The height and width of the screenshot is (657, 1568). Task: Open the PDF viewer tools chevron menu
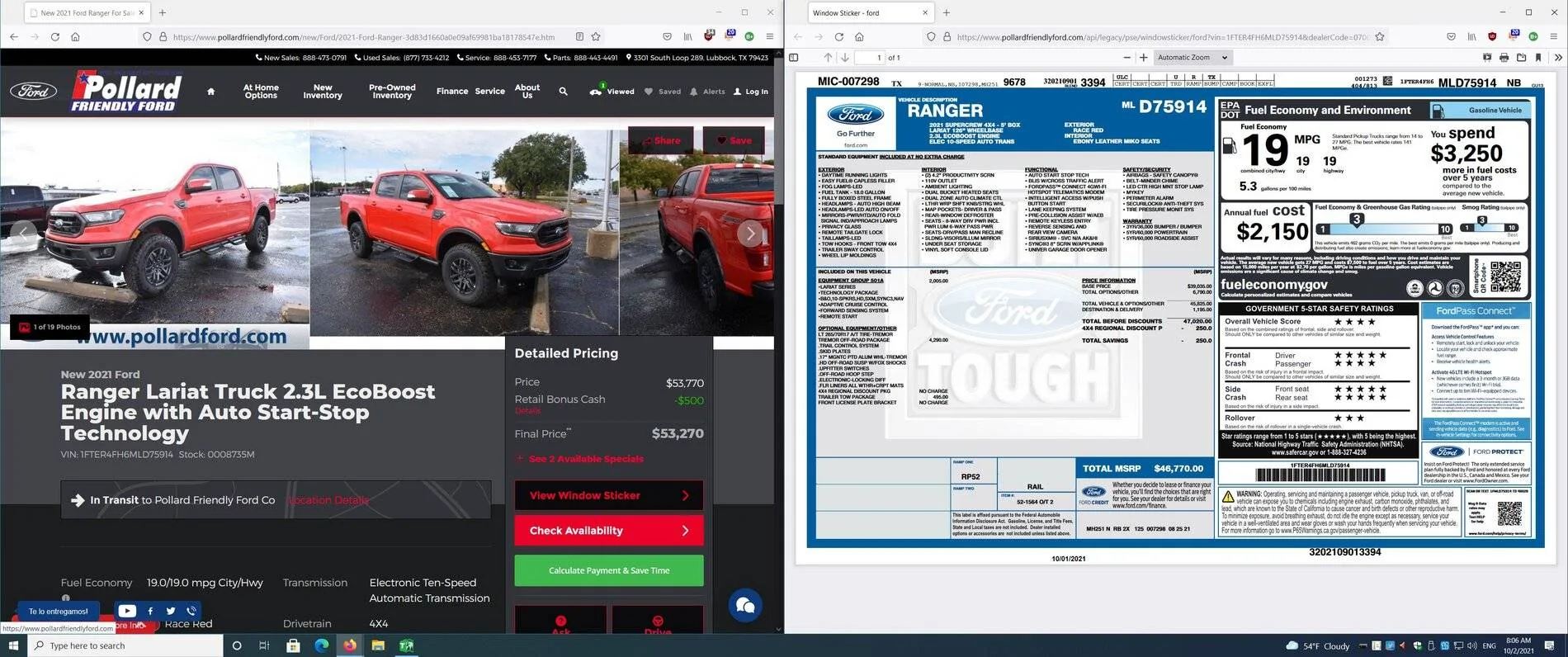[x=1558, y=58]
